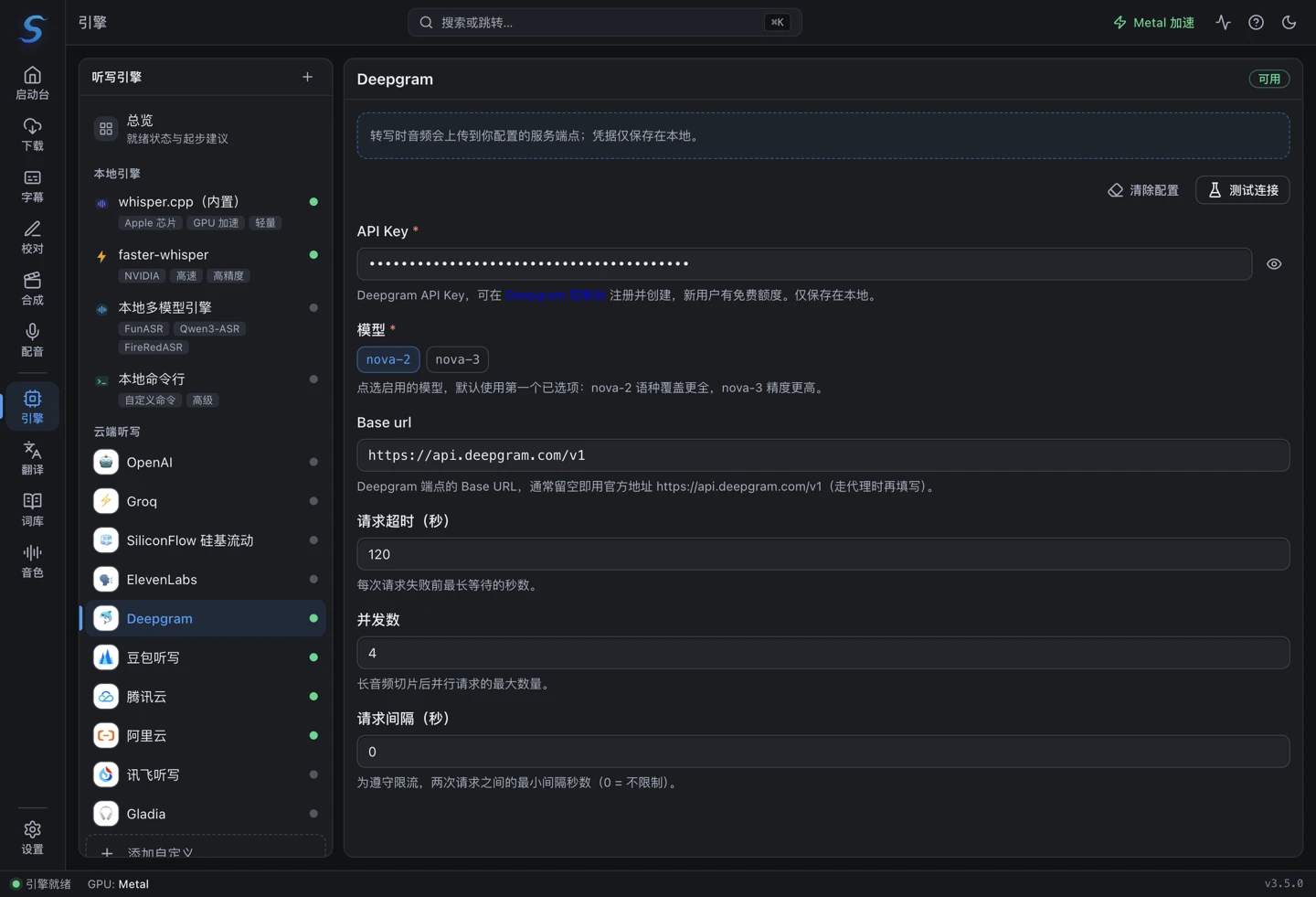Image resolution: width=1316 pixels, height=897 pixels.
Task: Click the 云端听写 section heading
Action: tap(117, 432)
